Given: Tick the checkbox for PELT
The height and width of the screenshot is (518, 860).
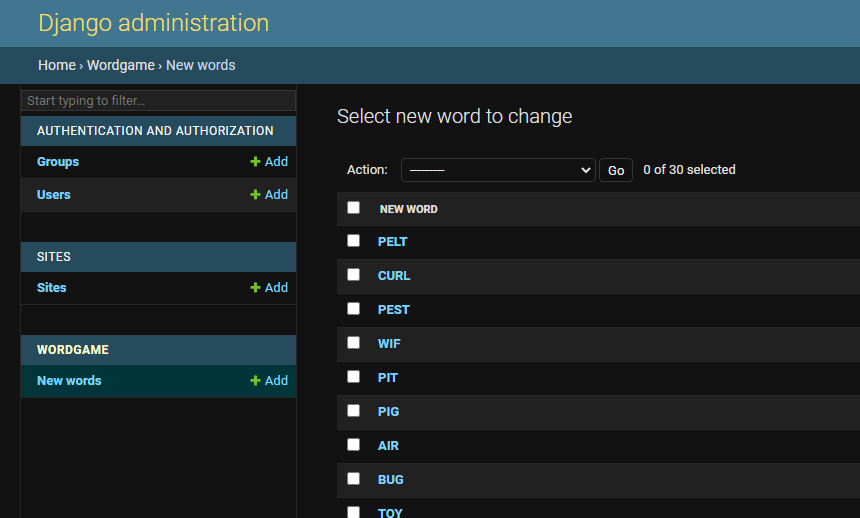Looking at the screenshot, I should (353, 241).
